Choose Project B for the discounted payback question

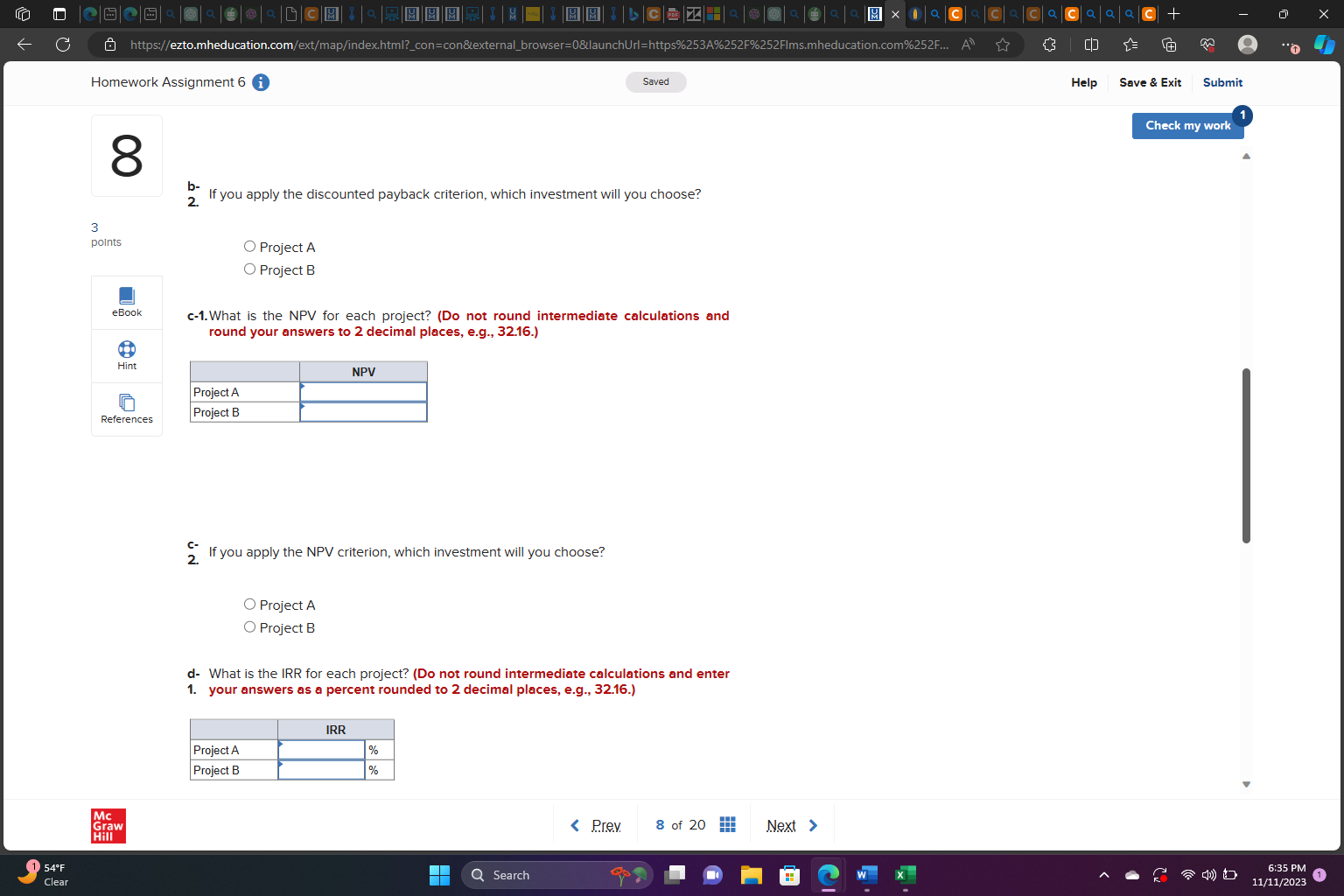coord(249,269)
